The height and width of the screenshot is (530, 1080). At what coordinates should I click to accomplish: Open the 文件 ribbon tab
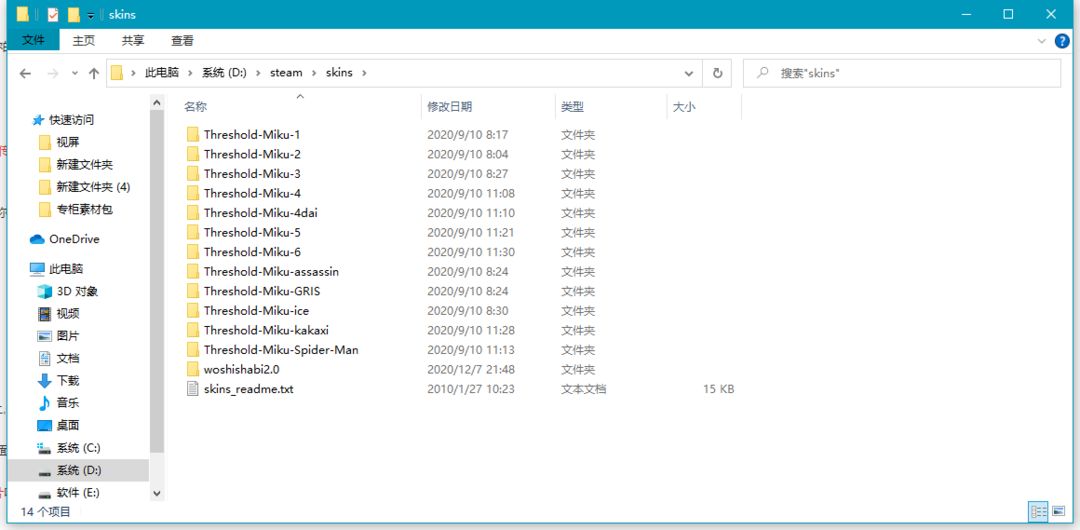[x=33, y=41]
